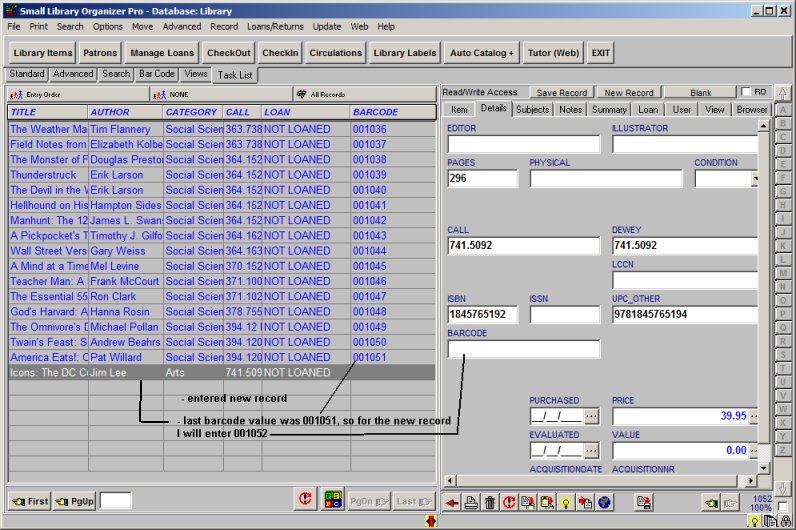Switch to the Subjects tab
This screenshot has width=796, height=530.
[533, 110]
